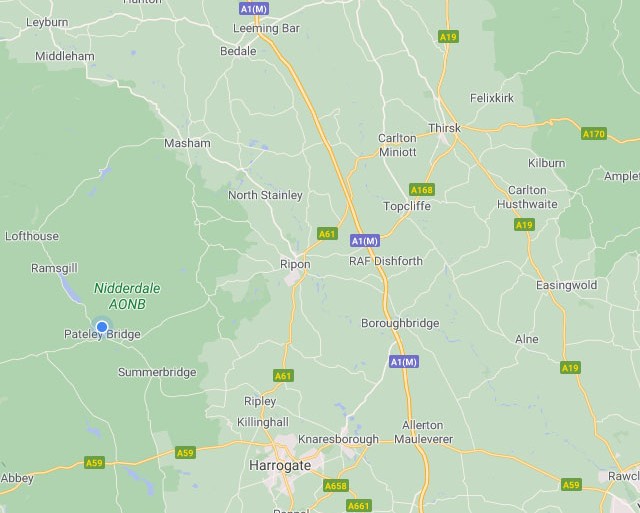Select the A658 road shield
Image resolution: width=640 pixels, height=513 pixels.
coord(336,486)
